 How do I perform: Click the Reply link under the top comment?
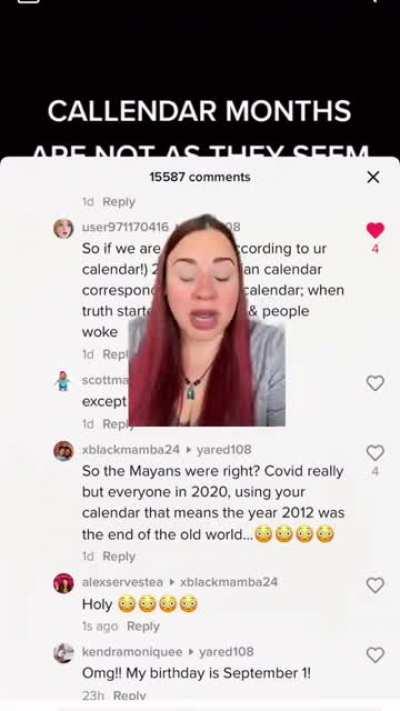(x=119, y=202)
